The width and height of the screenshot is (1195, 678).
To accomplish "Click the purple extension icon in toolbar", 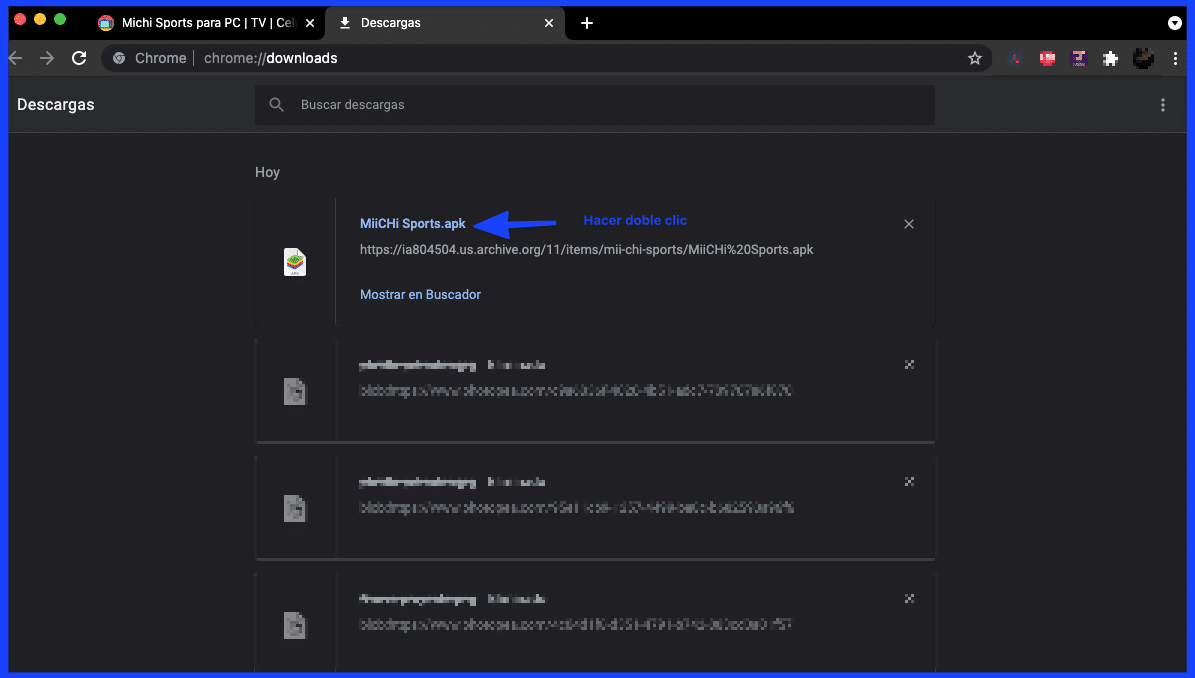I will tap(1078, 58).
